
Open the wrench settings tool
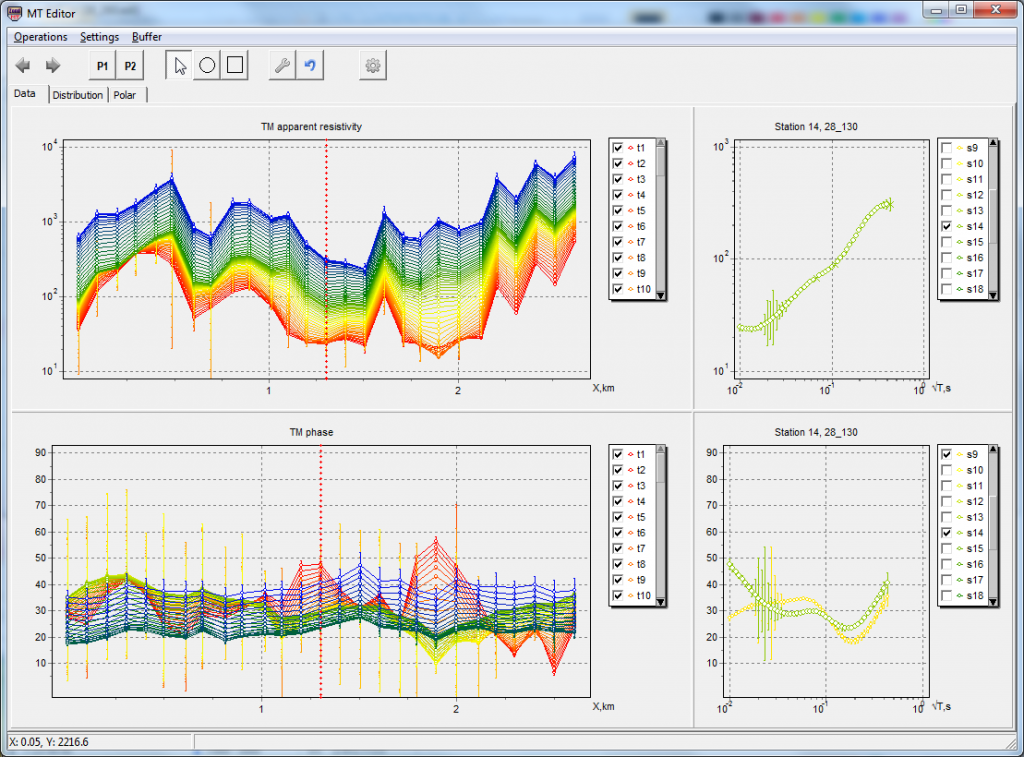[281, 65]
